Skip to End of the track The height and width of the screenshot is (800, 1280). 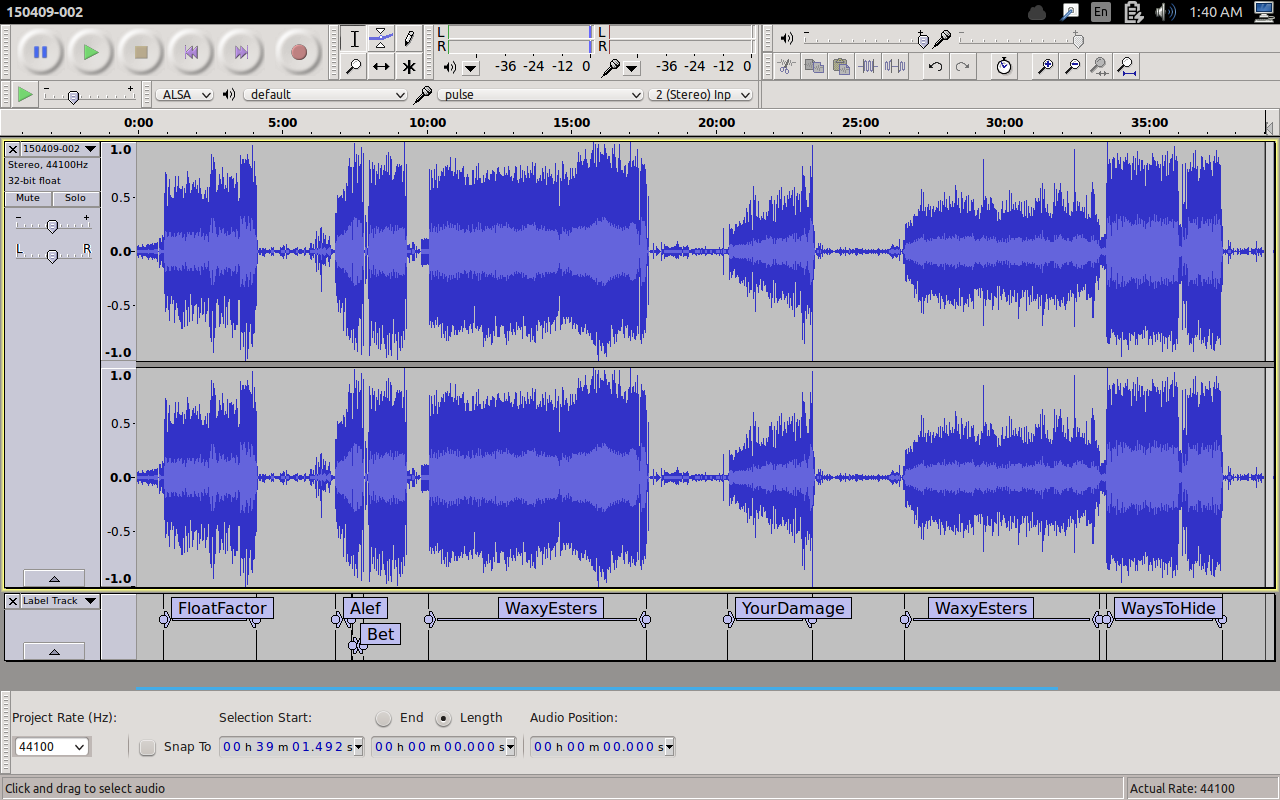pos(241,52)
